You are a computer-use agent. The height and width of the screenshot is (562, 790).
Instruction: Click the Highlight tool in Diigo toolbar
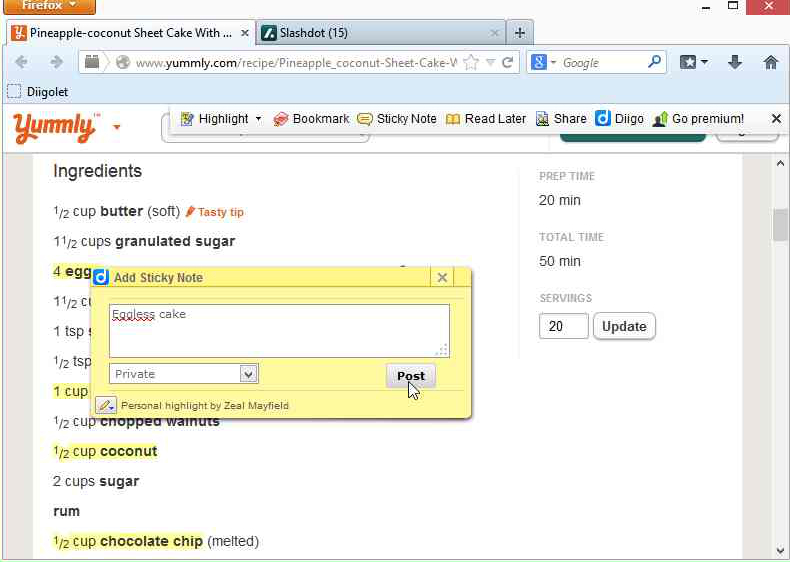[x=215, y=119]
